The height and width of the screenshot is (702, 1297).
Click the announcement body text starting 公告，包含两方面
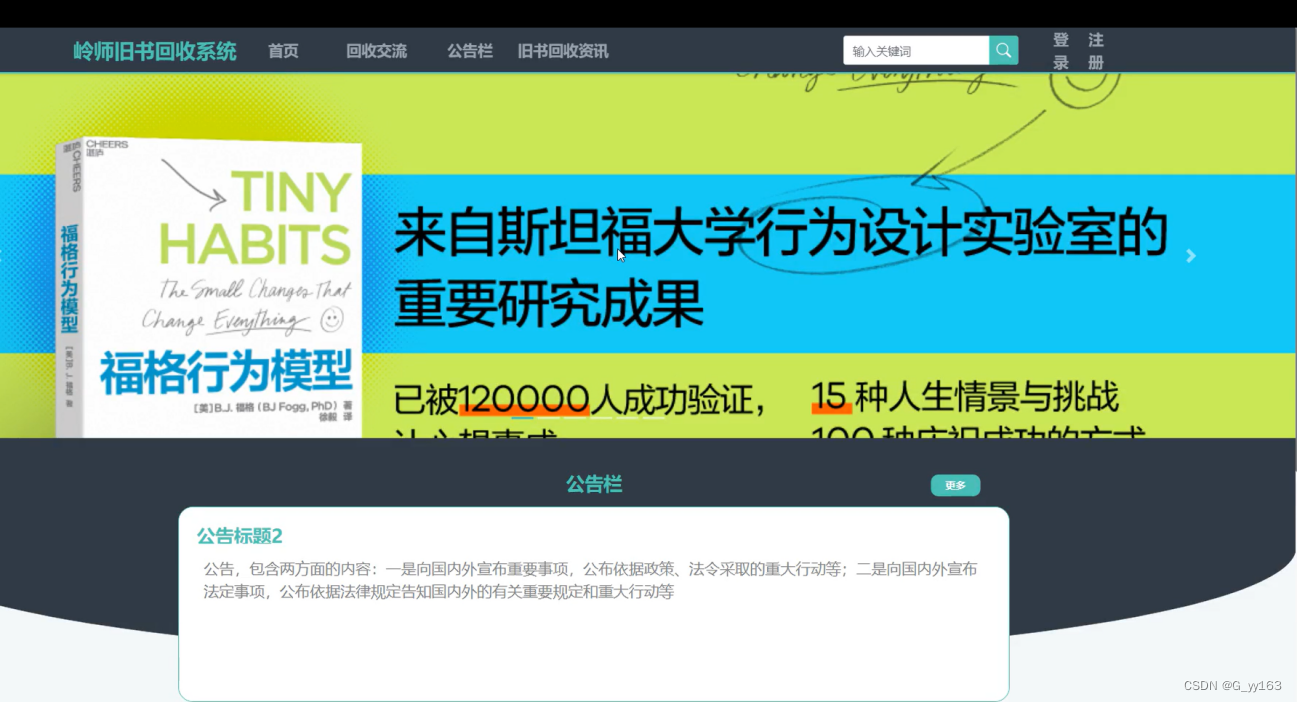tap(590, 580)
